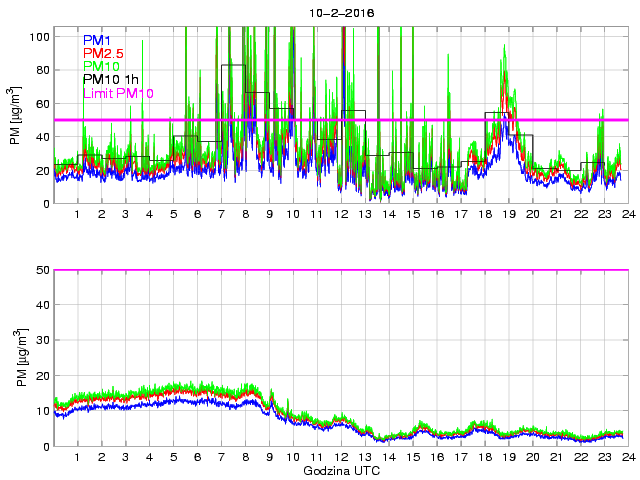Click hour 9 tick below the lower chart

(269, 458)
